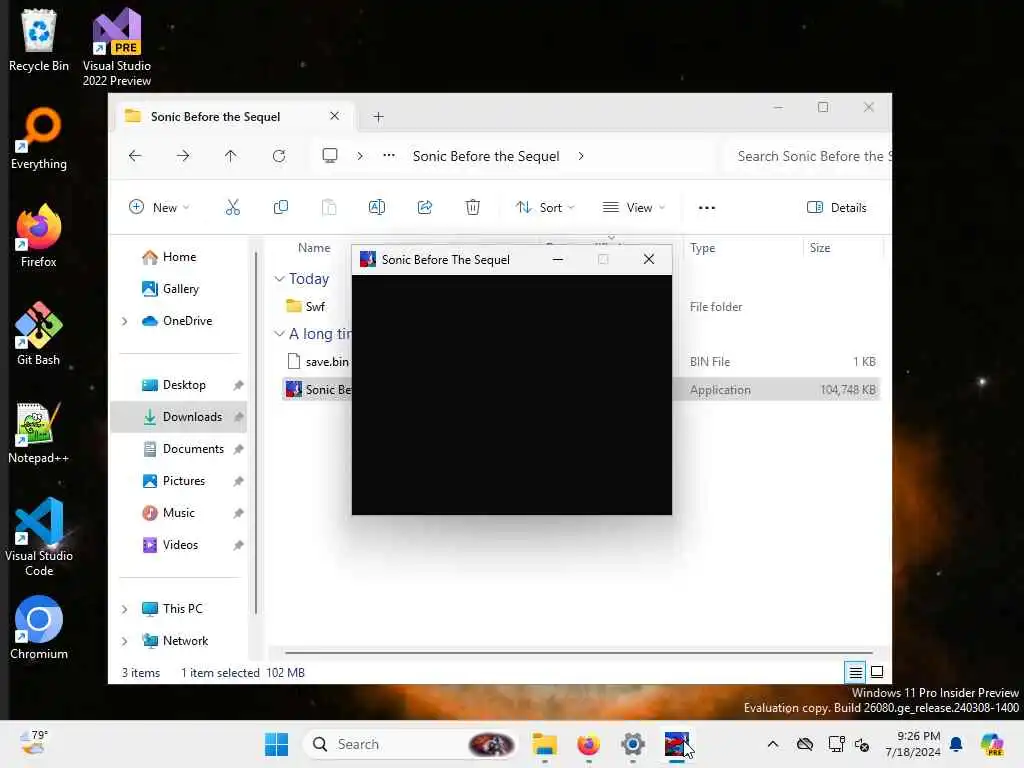
Task: Click the Delete trash icon in Explorer
Action: [x=473, y=208]
